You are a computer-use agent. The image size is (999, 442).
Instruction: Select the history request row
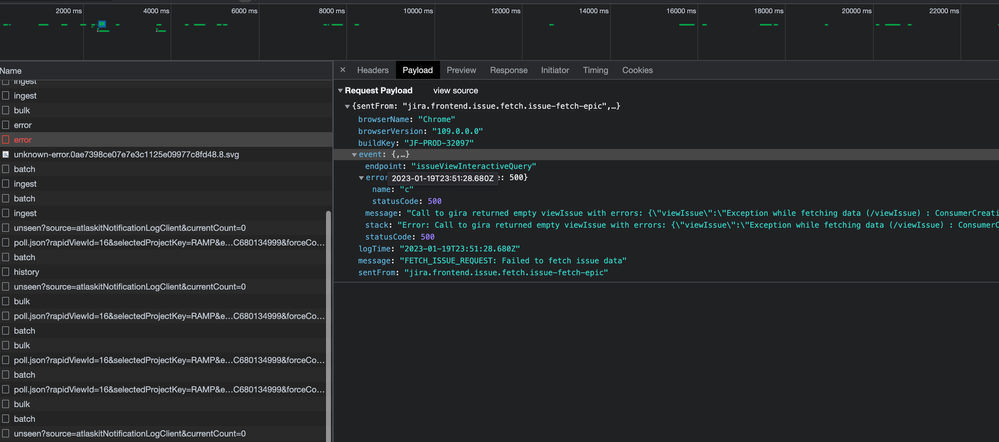tap(166, 272)
